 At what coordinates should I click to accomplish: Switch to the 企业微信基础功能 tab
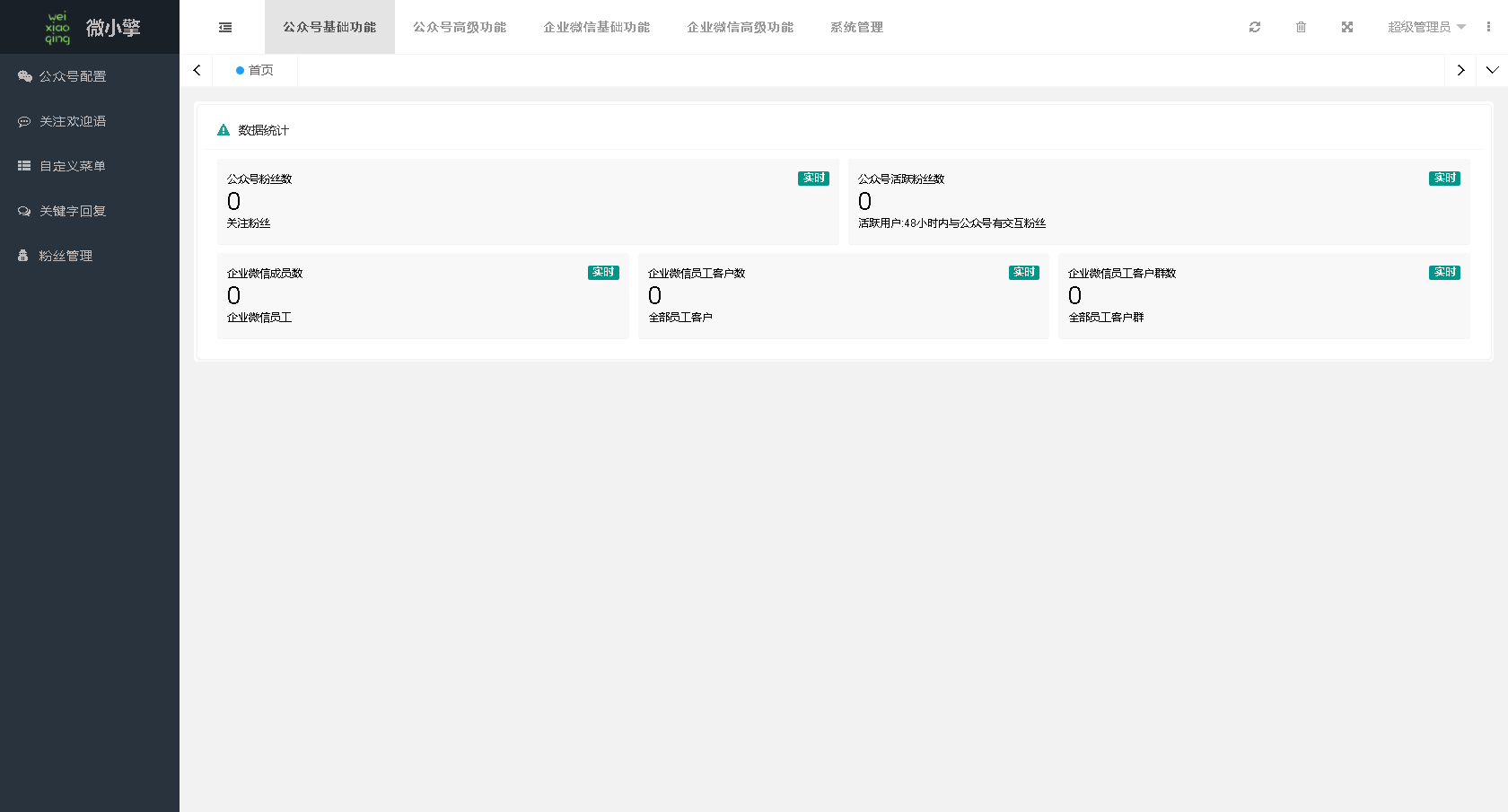point(597,27)
